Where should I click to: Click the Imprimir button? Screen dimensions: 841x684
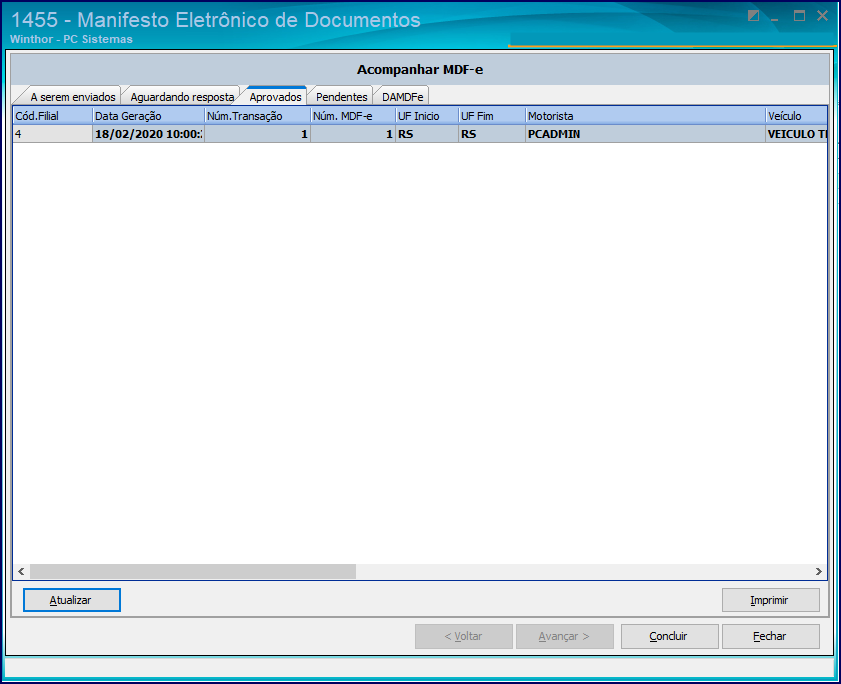[770, 600]
